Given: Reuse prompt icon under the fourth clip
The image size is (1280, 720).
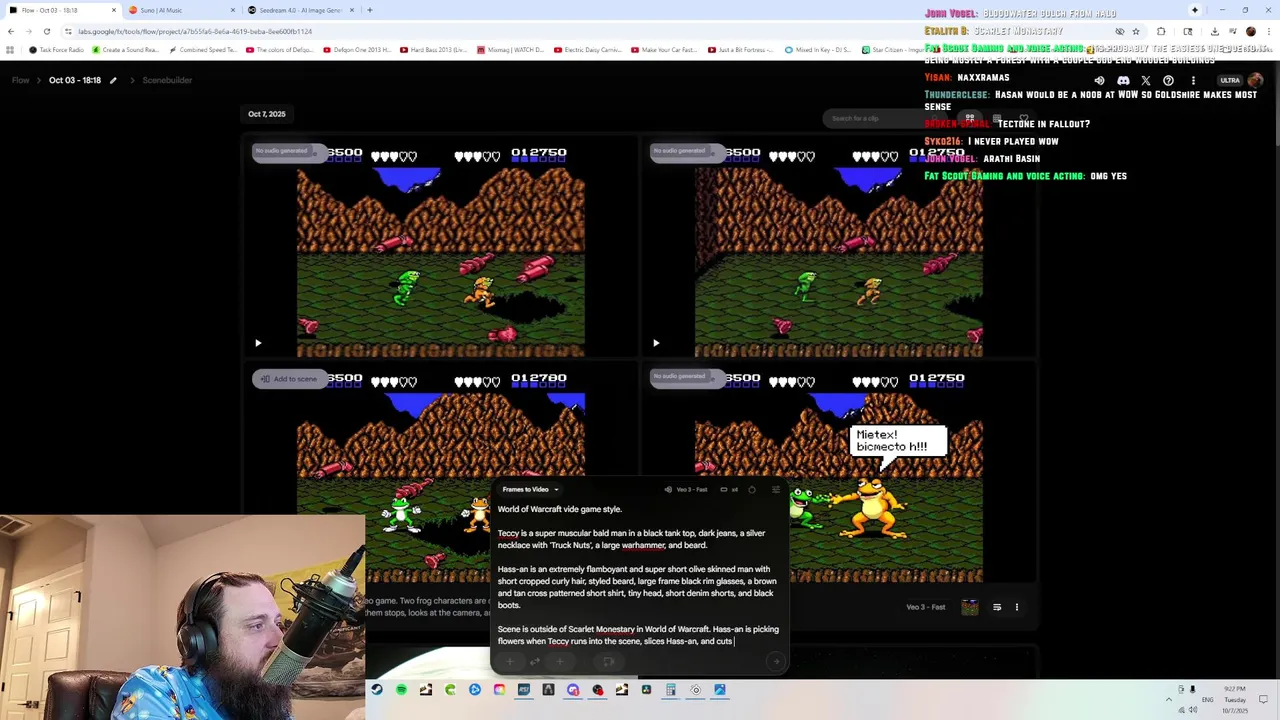Looking at the screenshot, I should pos(997,607).
